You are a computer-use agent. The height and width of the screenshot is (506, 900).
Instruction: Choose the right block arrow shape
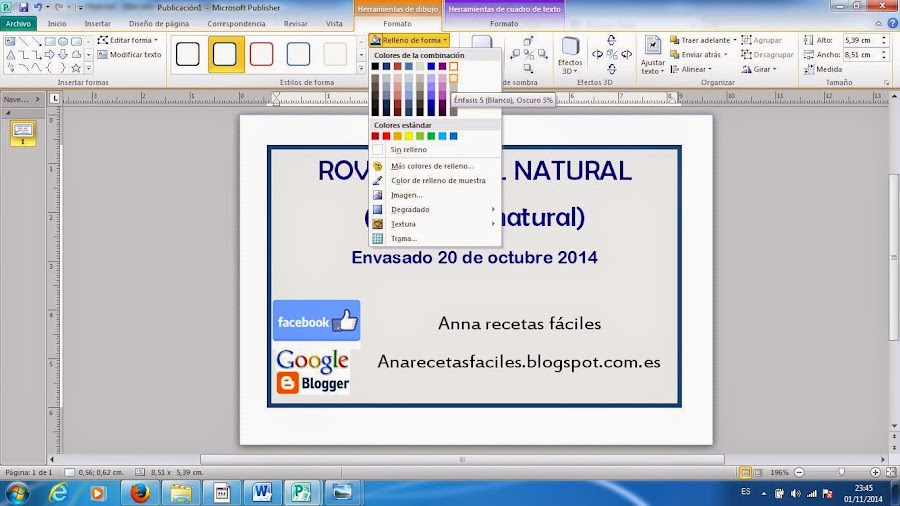click(x=49, y=55)
